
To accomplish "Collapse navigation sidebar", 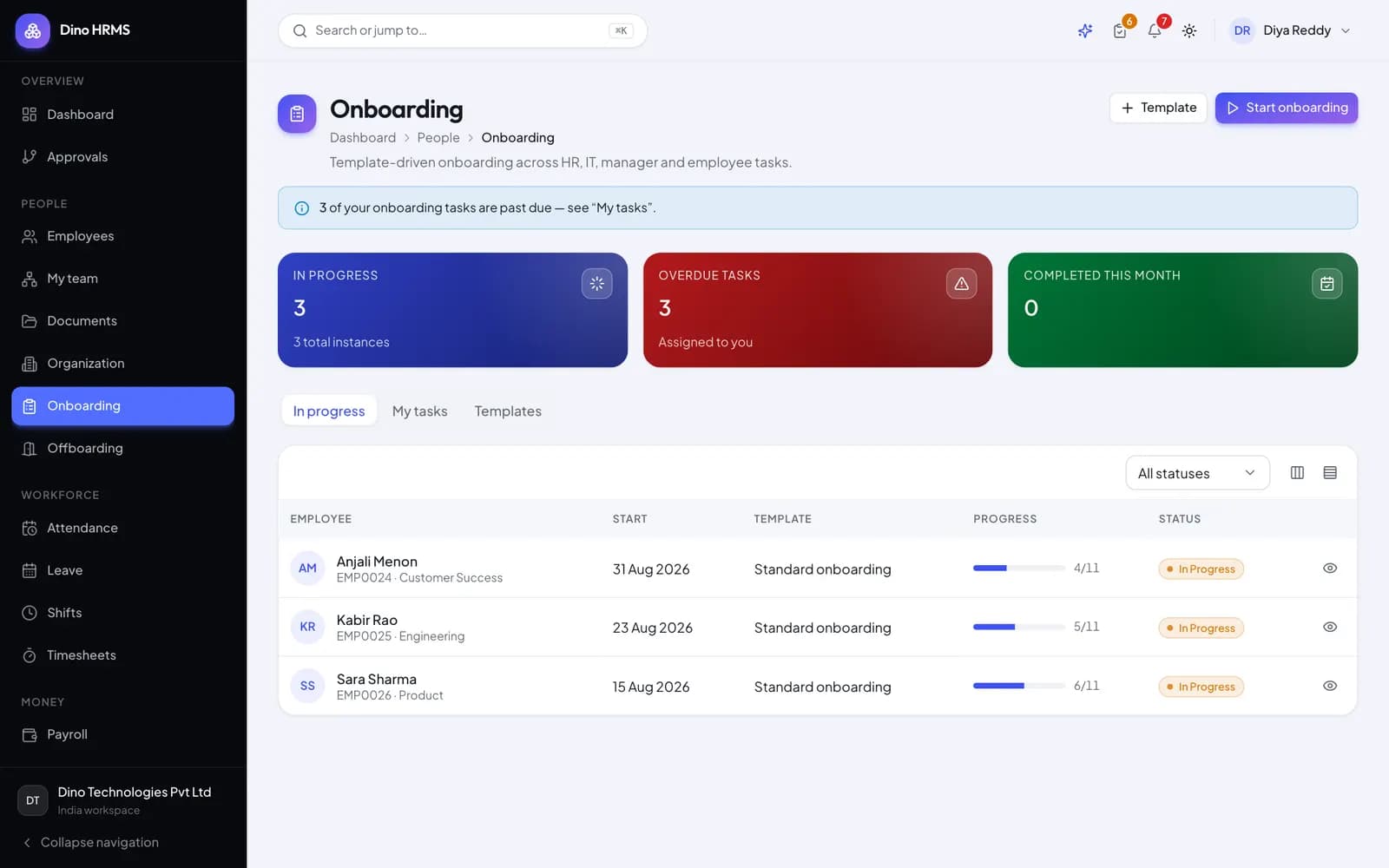I will 90,843.
